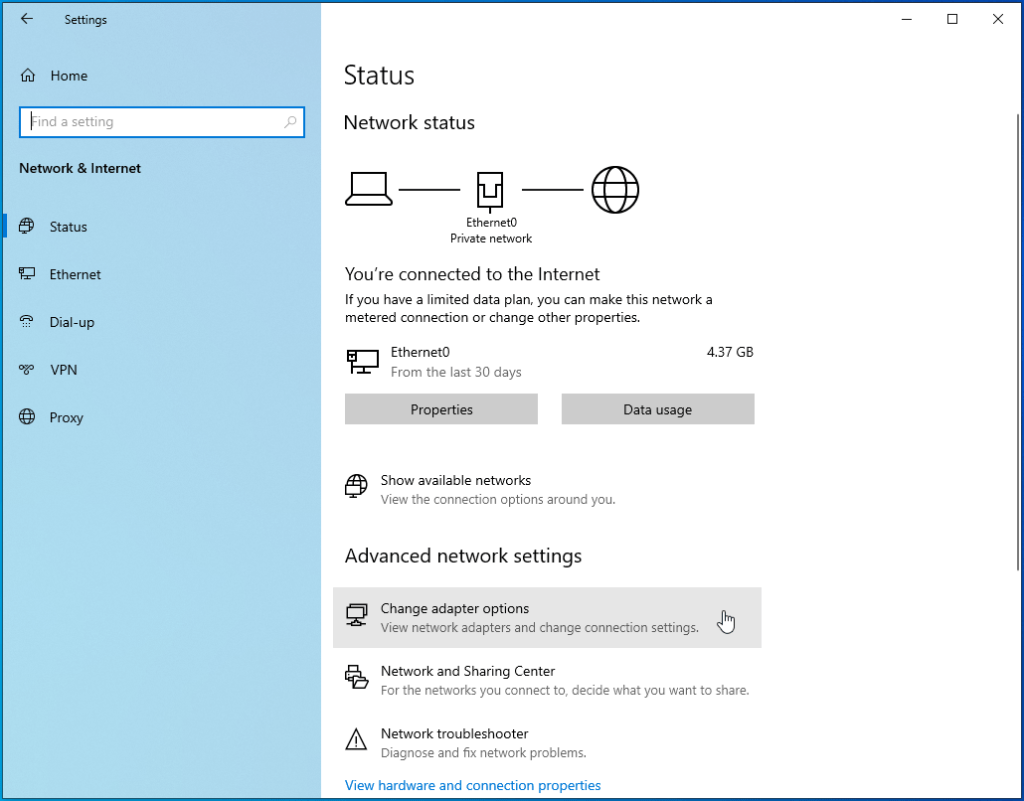
Task: Click the Change adapter options icon
Action: point(357,615)
